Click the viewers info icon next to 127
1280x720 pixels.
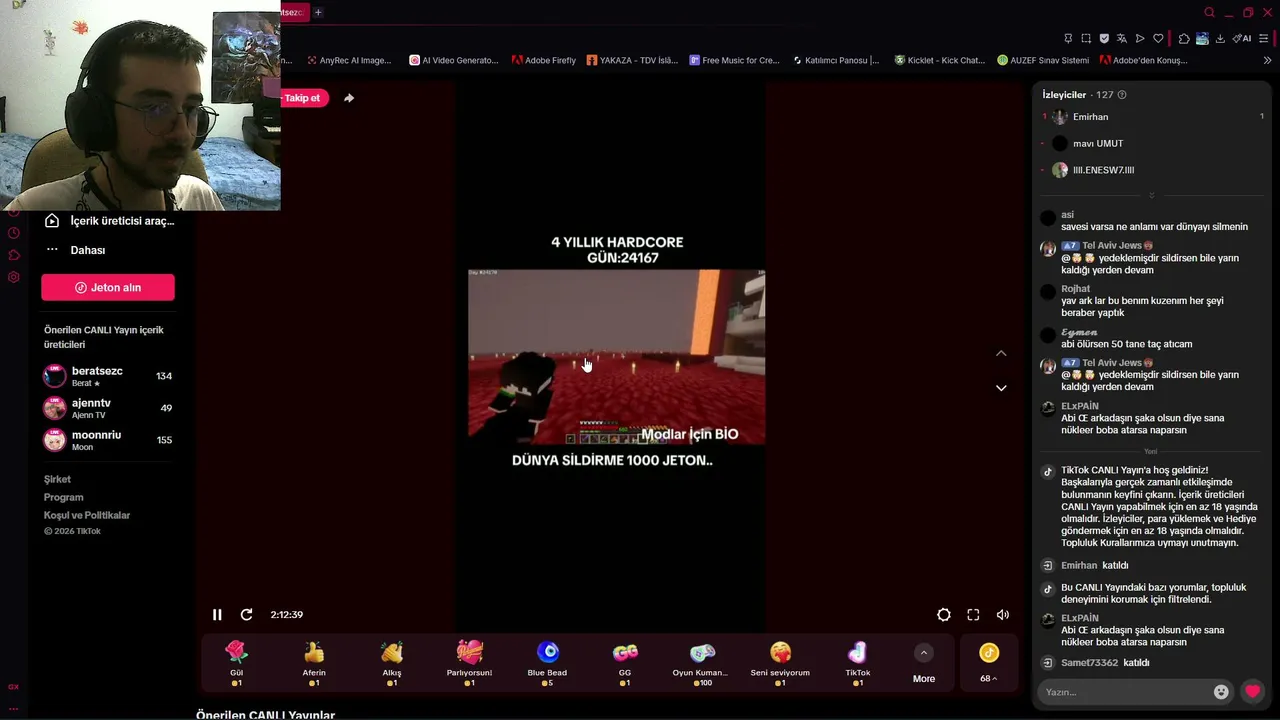[x=1122, y=95]
